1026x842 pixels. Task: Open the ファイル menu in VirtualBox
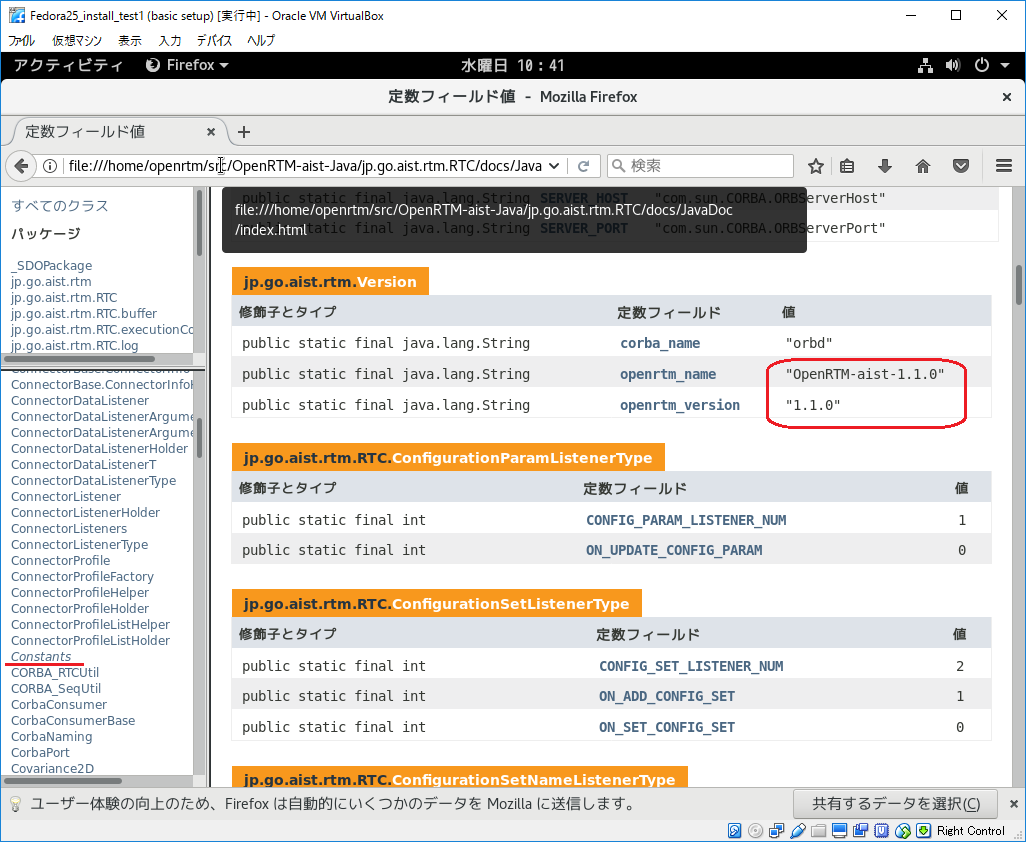pyautogui.click(x=22, y=41)
